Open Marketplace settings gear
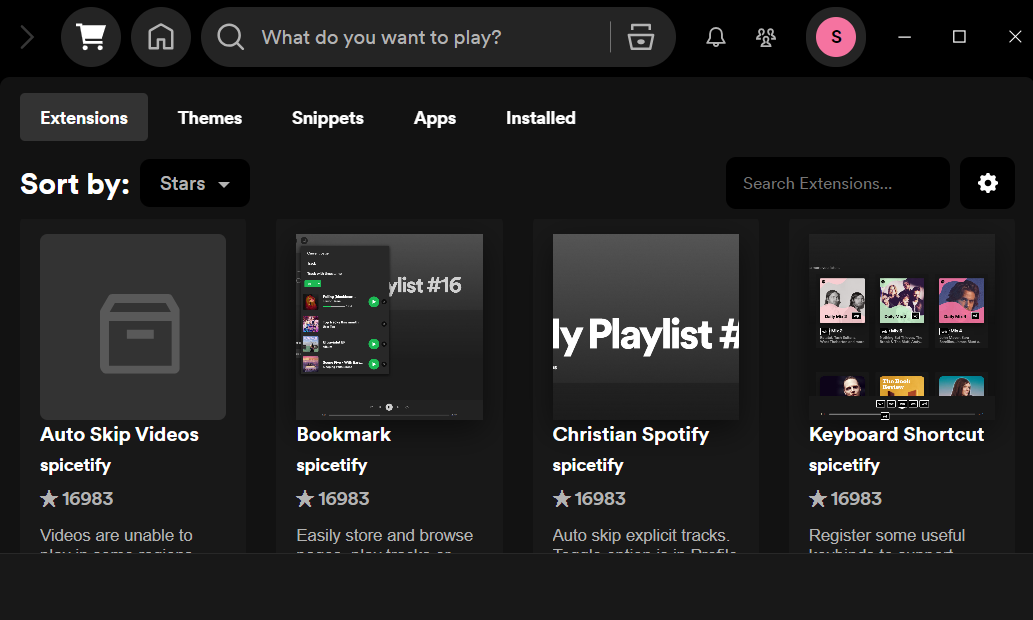The image size is (1033, 620). pos(987,183)
